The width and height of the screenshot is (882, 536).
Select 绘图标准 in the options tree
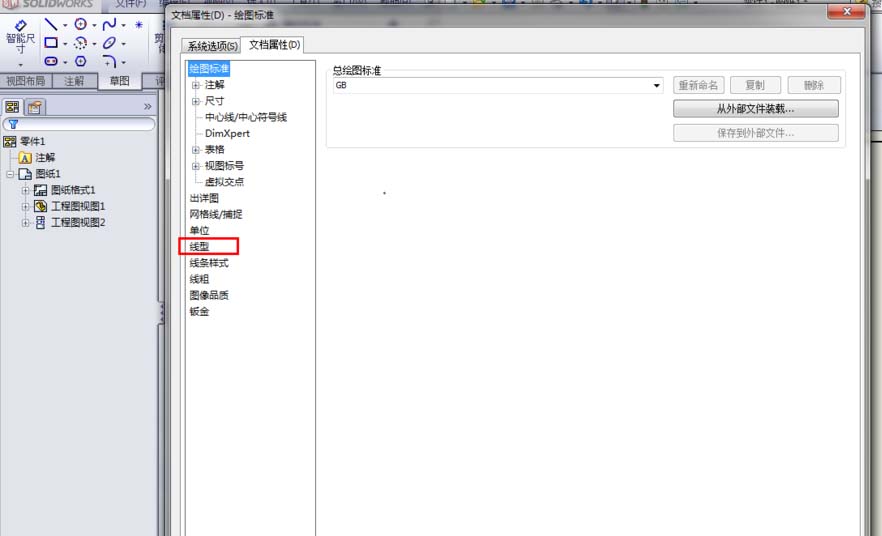click(209, 69)
